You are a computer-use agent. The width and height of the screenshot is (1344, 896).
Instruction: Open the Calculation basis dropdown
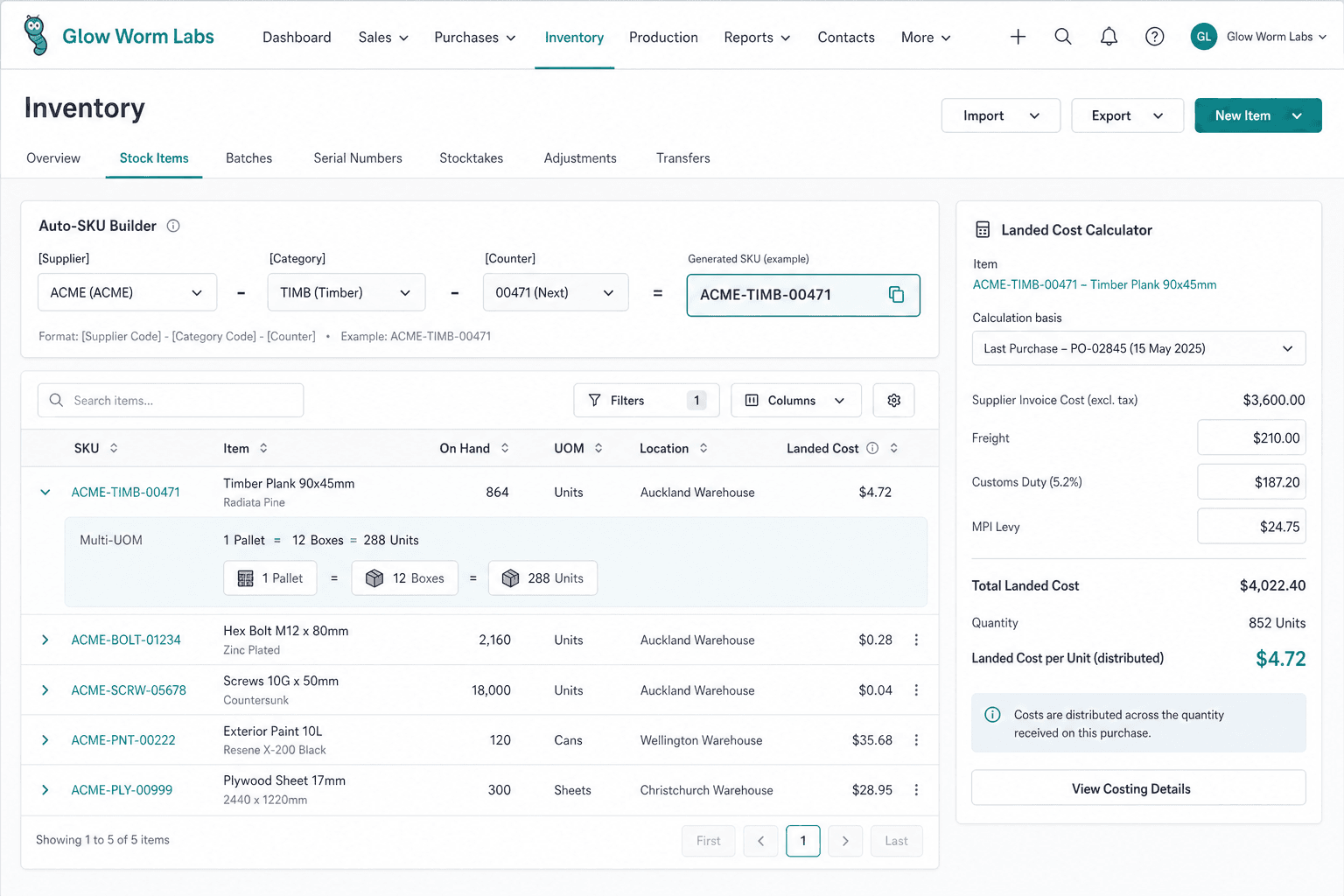coord(1138,348)
